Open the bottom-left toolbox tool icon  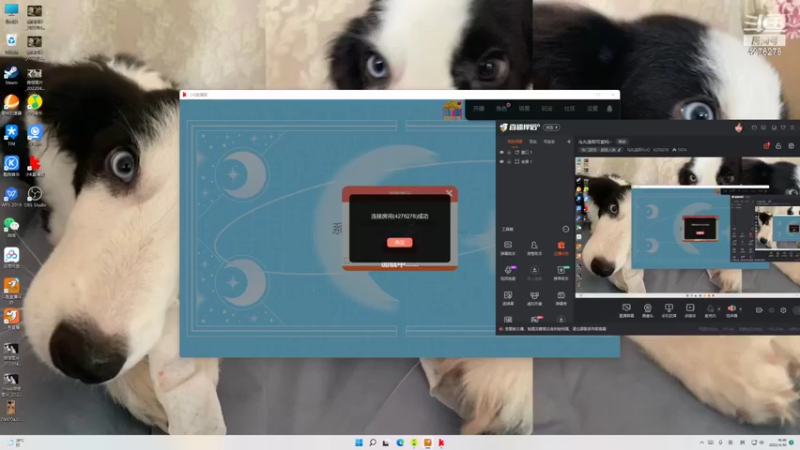[508, 319]
